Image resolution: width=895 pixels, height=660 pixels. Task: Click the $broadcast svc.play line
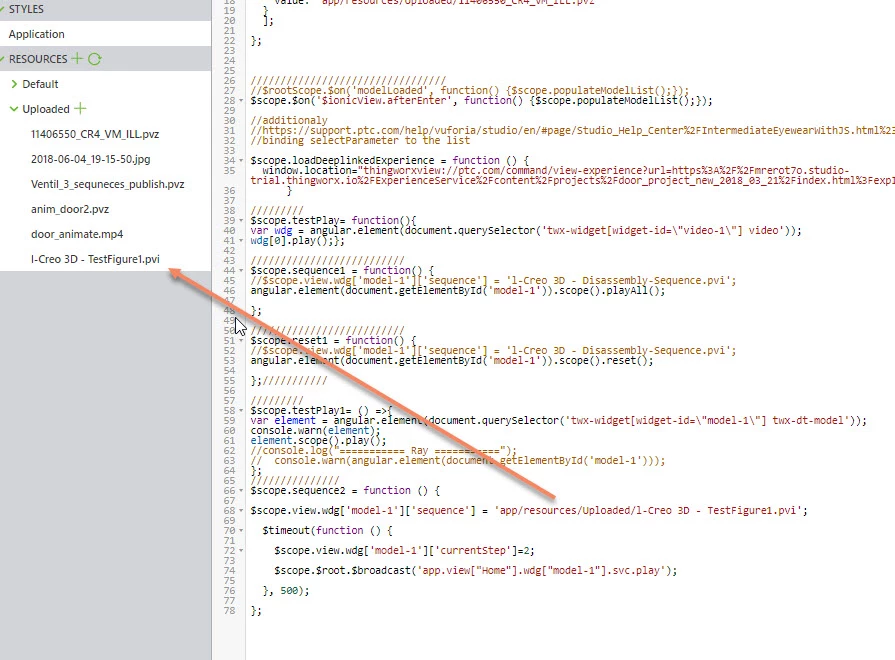coord(475,570)
